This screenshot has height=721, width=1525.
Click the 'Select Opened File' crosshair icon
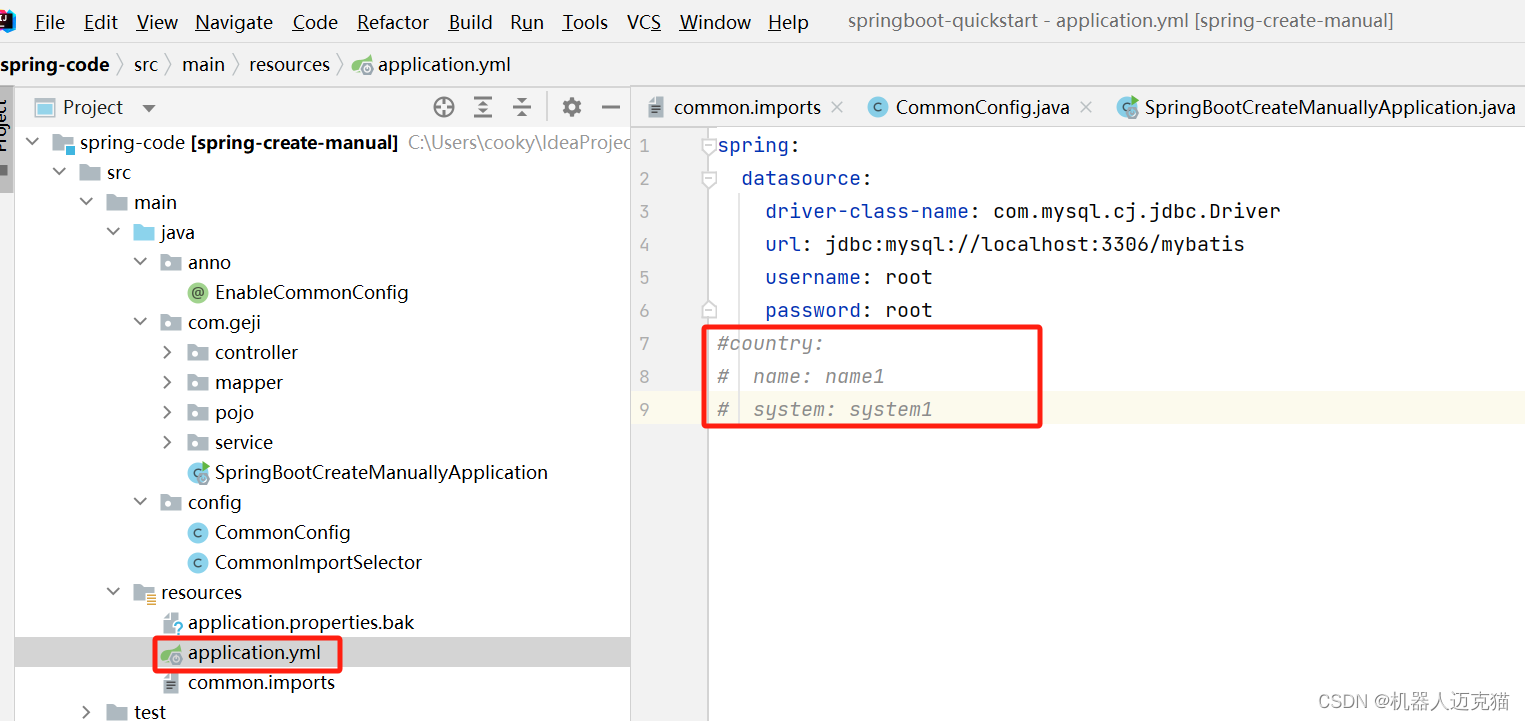(443, 107)
